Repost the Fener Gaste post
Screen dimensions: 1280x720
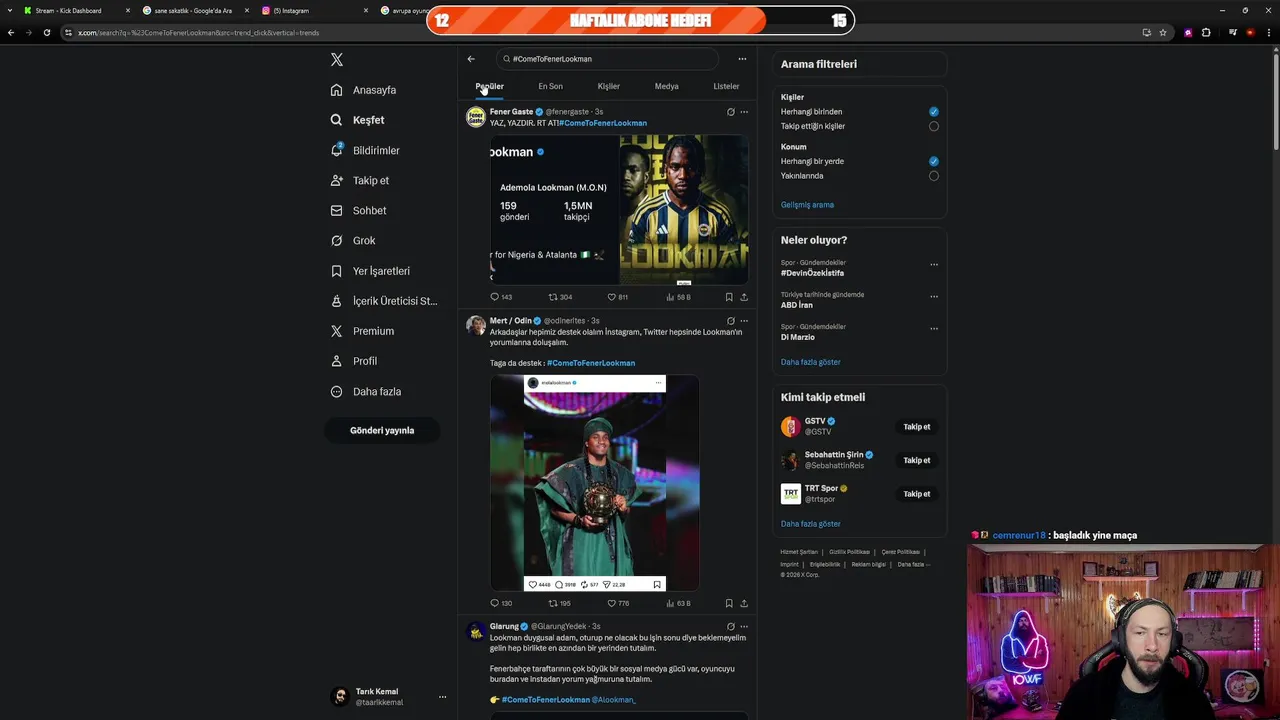click(x=560, y=297)
